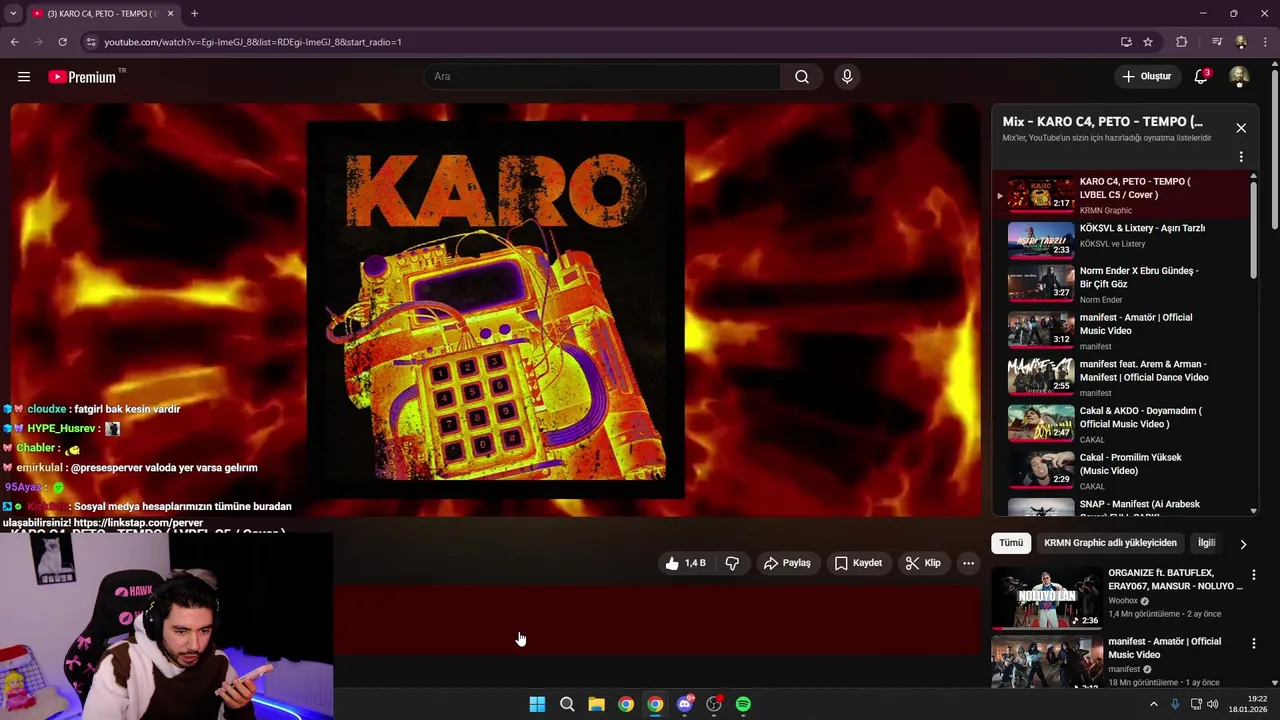This screenshot has width=1280, height=720.
Task: Open a new browser tab
Action: [194, 13]
